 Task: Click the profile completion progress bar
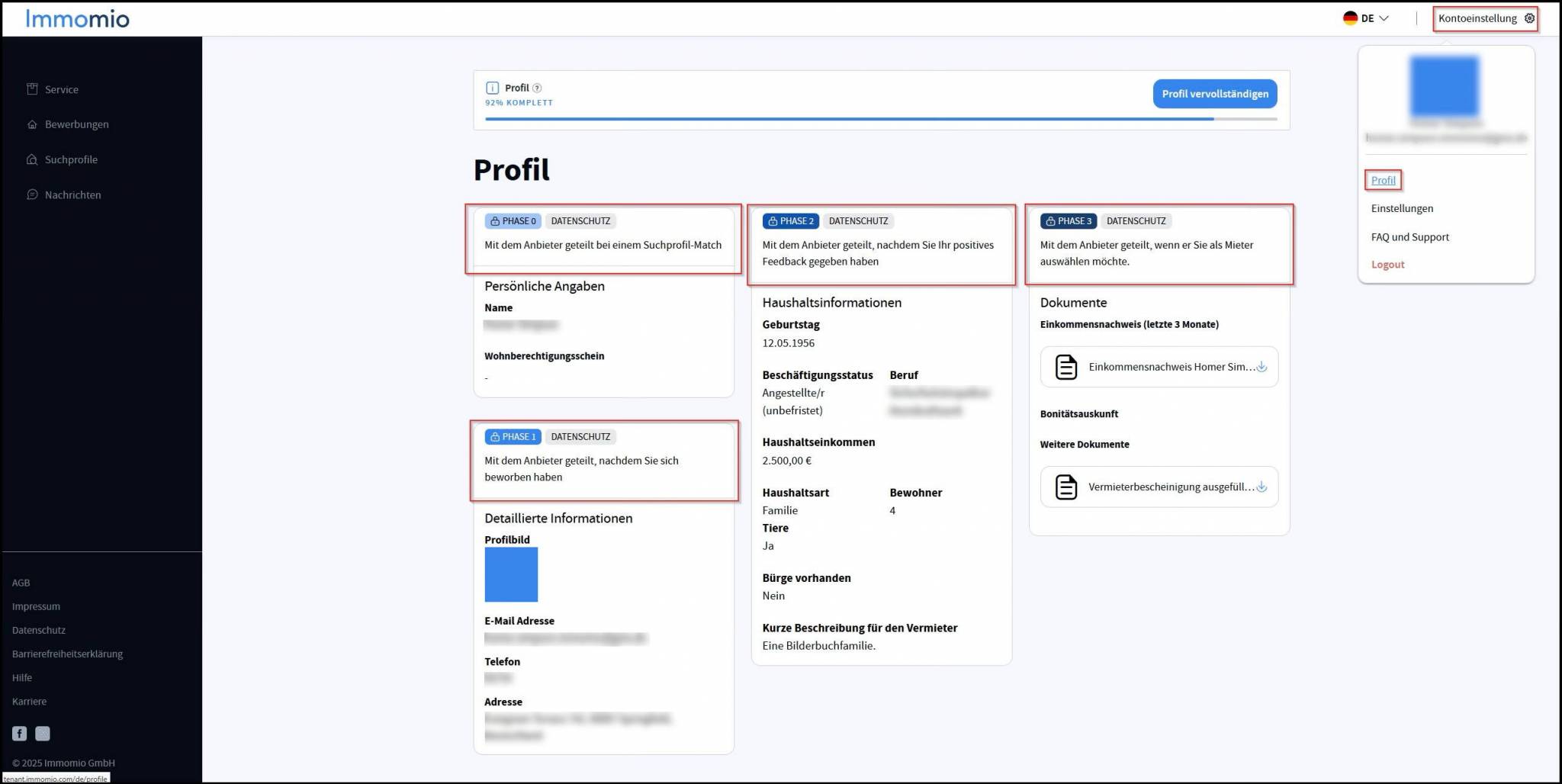coord(881,119)
